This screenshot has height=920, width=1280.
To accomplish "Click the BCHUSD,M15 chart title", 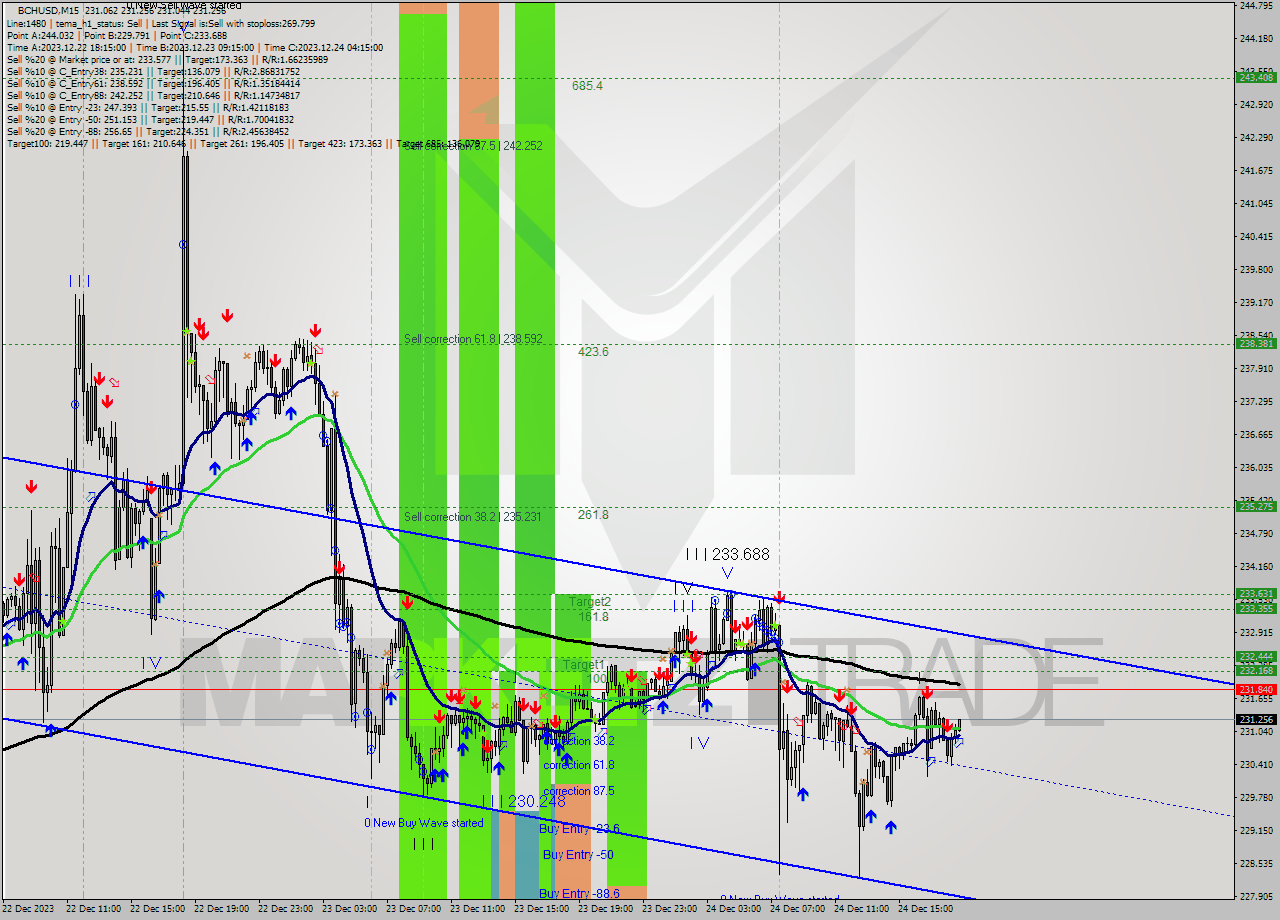I will [x=50, y=10].
